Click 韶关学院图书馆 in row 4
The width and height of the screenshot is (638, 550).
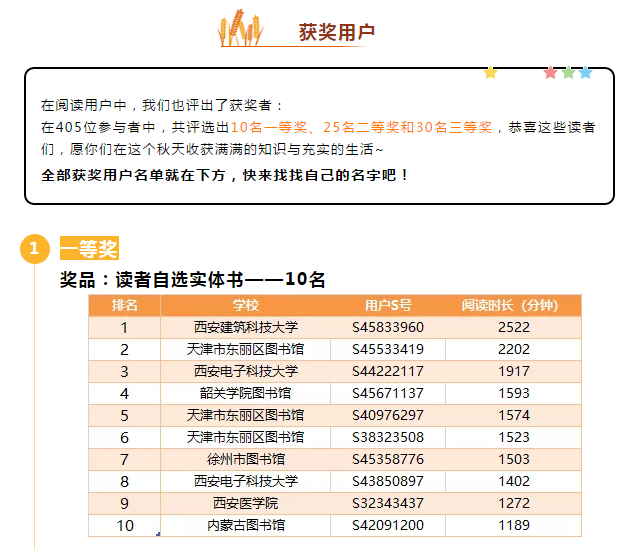tap(246, 393)
